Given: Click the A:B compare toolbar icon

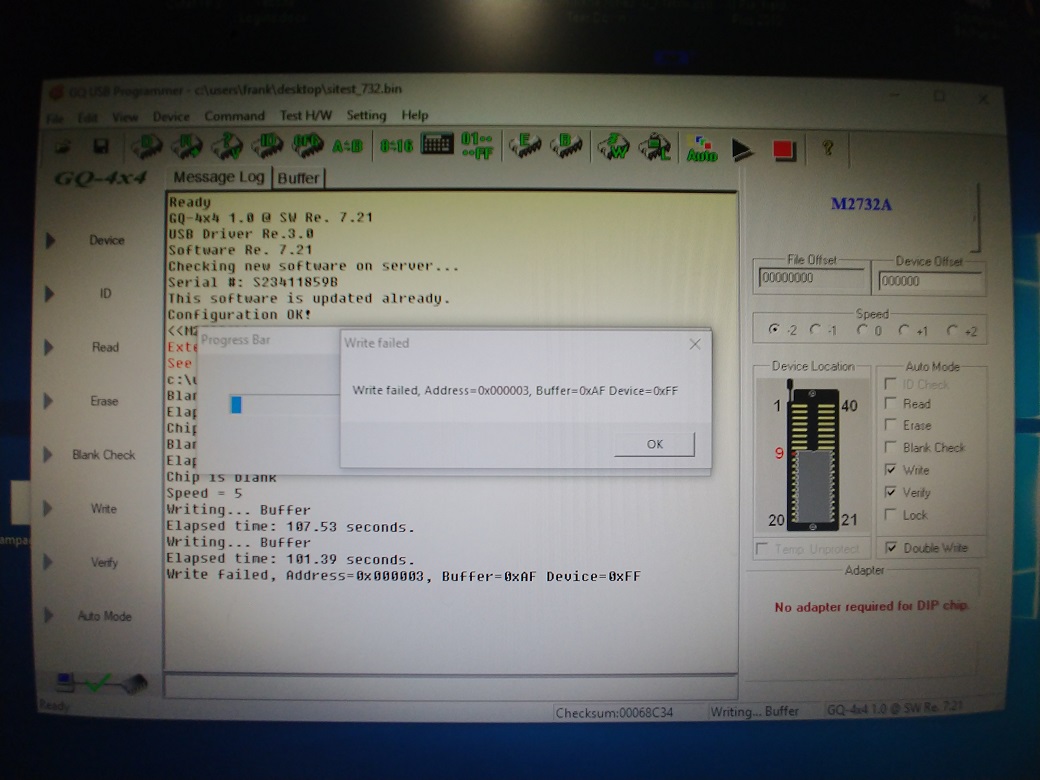Looking at the screenshot, I should point(347,147).
